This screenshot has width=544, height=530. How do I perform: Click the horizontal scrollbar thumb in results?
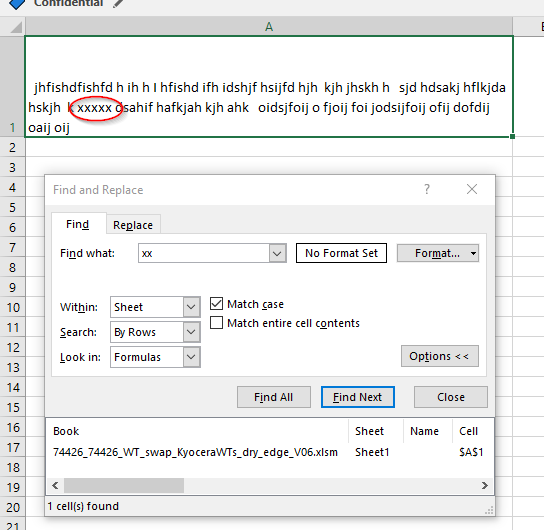(x=124, y=485)
